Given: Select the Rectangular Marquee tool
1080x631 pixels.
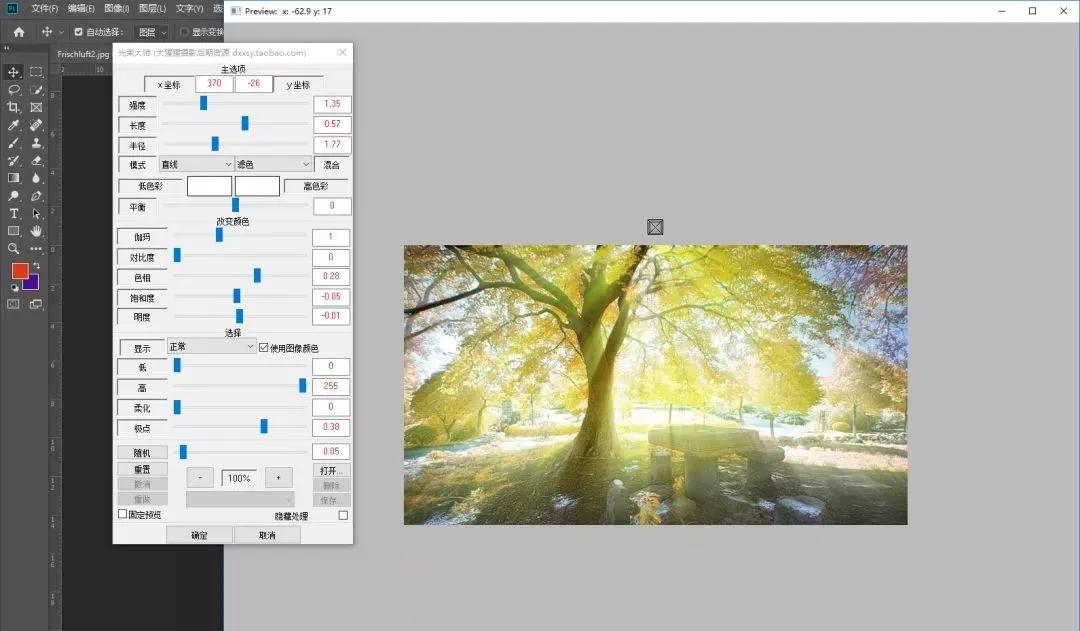Looking at the screenshot, I should pos(36,72).
